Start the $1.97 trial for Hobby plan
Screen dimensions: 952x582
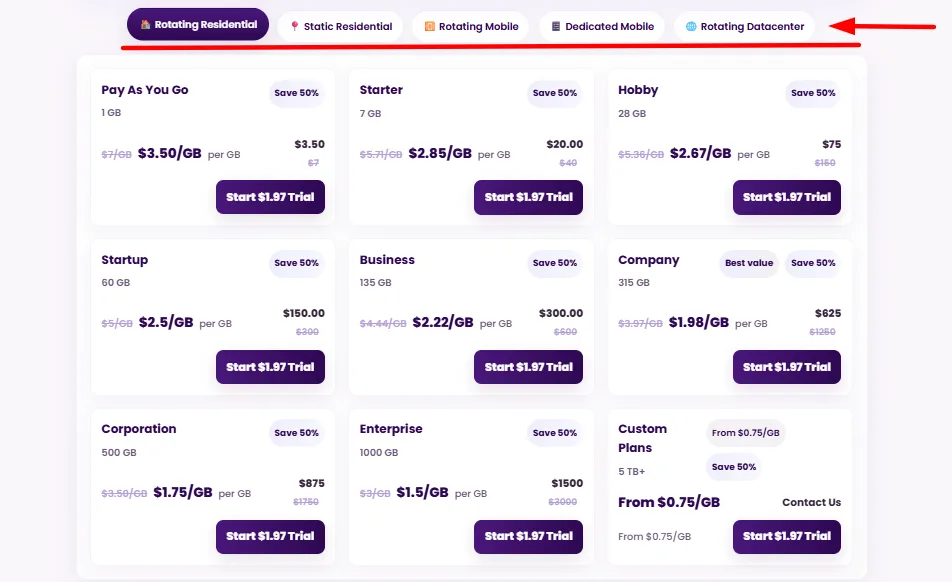tap(787, 197)
